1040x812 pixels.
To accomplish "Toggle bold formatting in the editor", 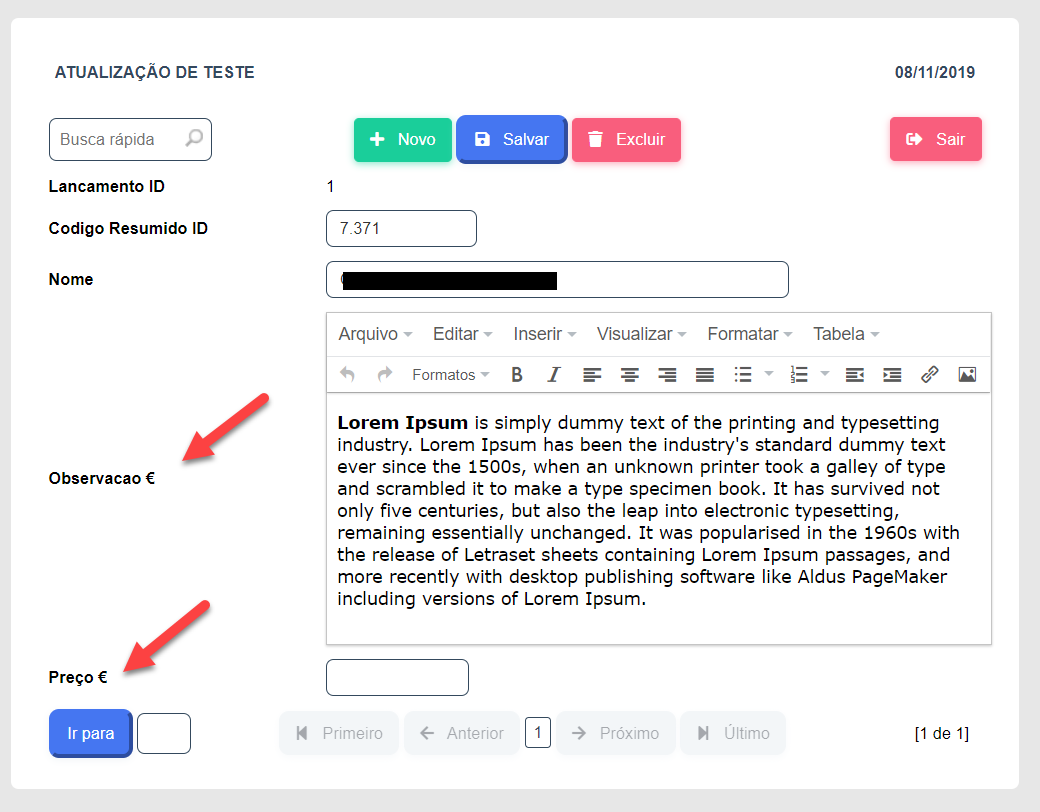I will [x=517, y=375].
